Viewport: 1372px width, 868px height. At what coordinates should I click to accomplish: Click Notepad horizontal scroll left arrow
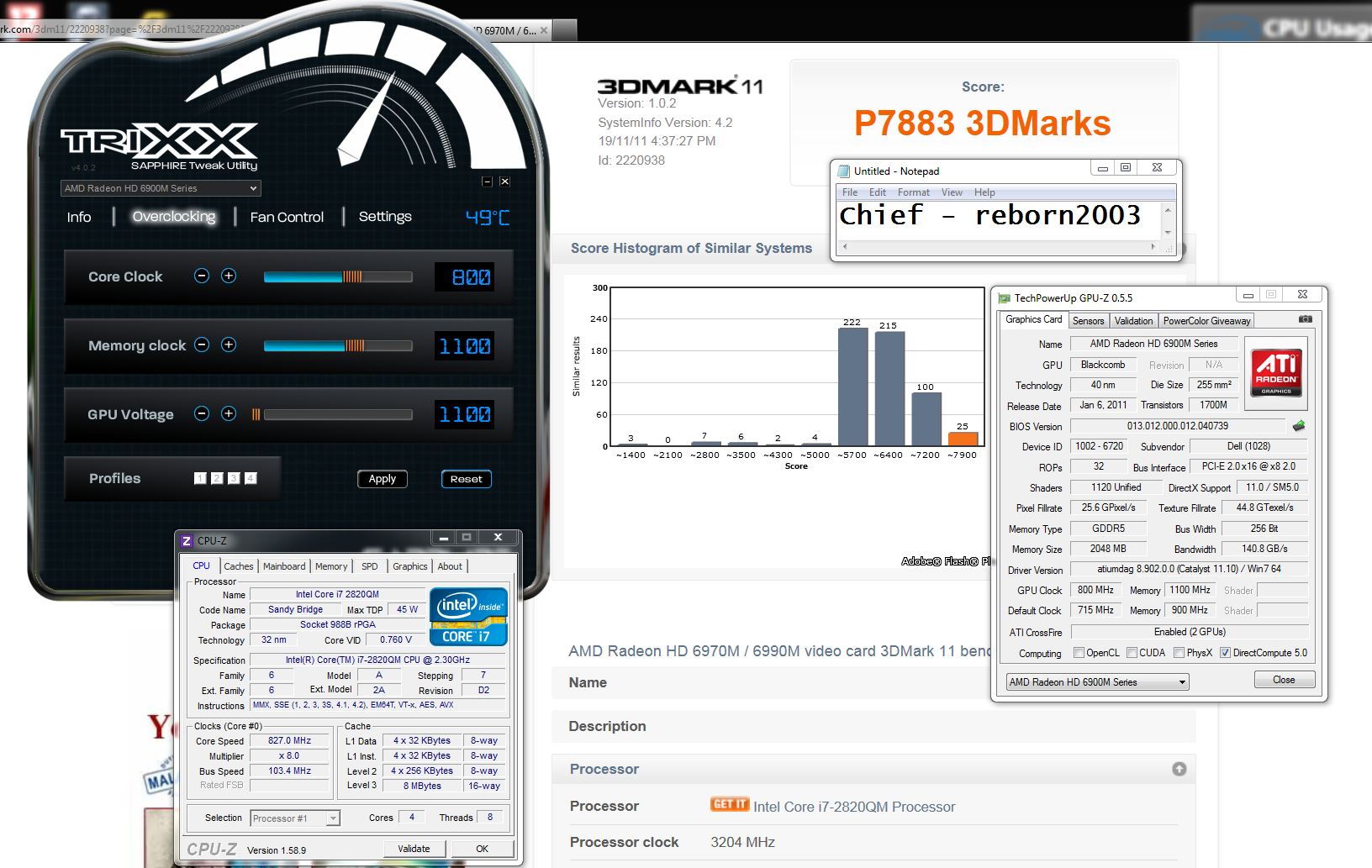845,247
